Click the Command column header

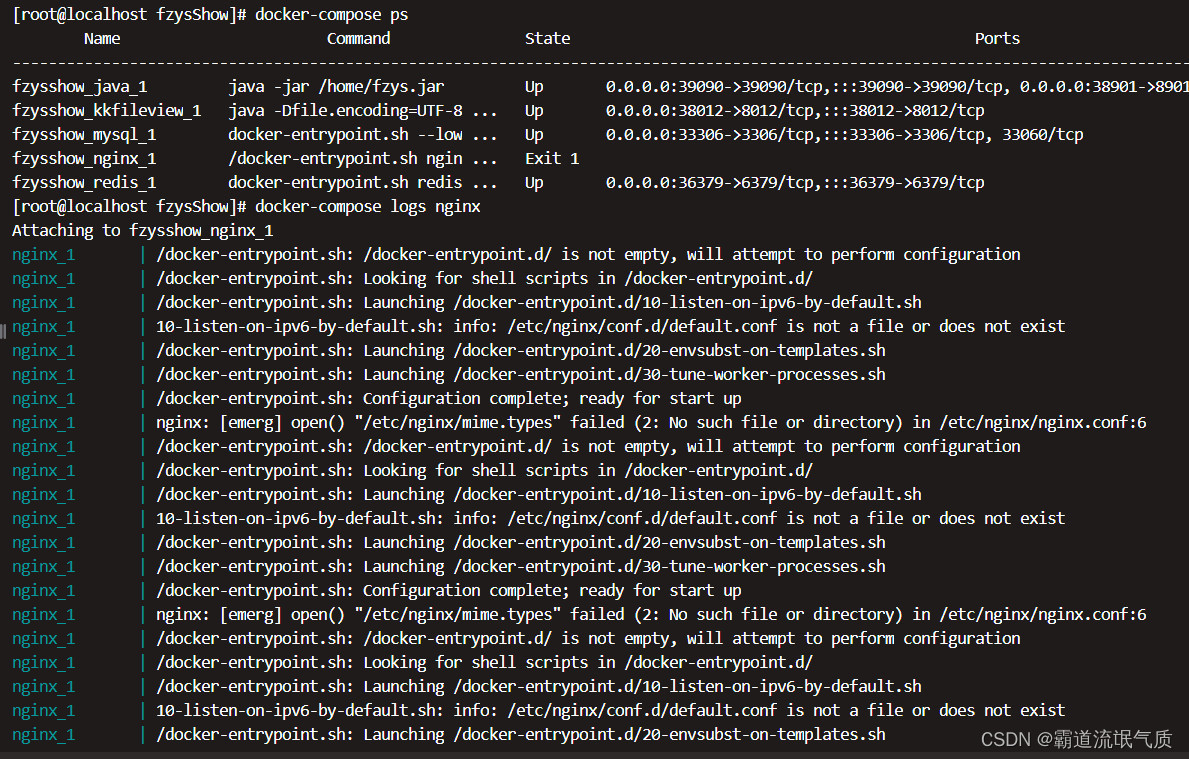click(x=358, y=38)
